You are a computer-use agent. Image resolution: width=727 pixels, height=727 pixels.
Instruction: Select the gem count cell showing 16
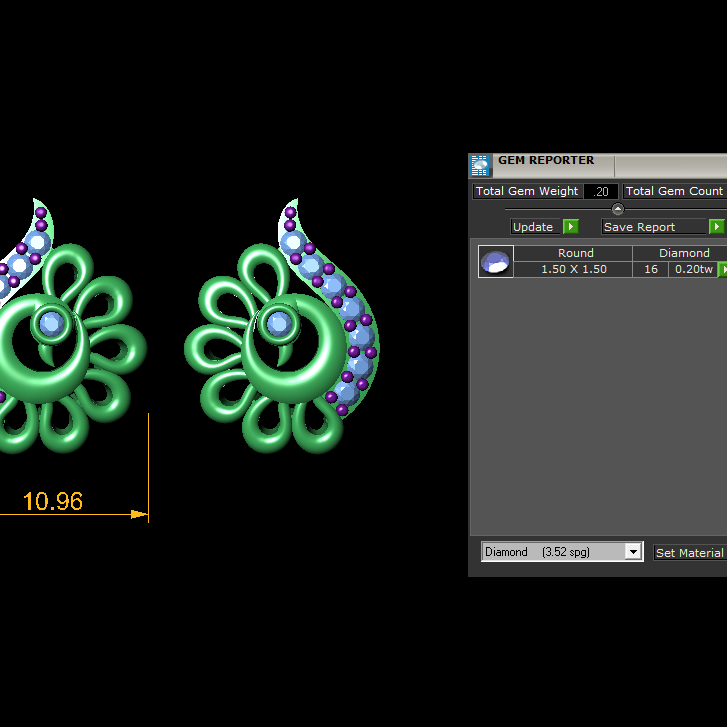click(651, 270)
